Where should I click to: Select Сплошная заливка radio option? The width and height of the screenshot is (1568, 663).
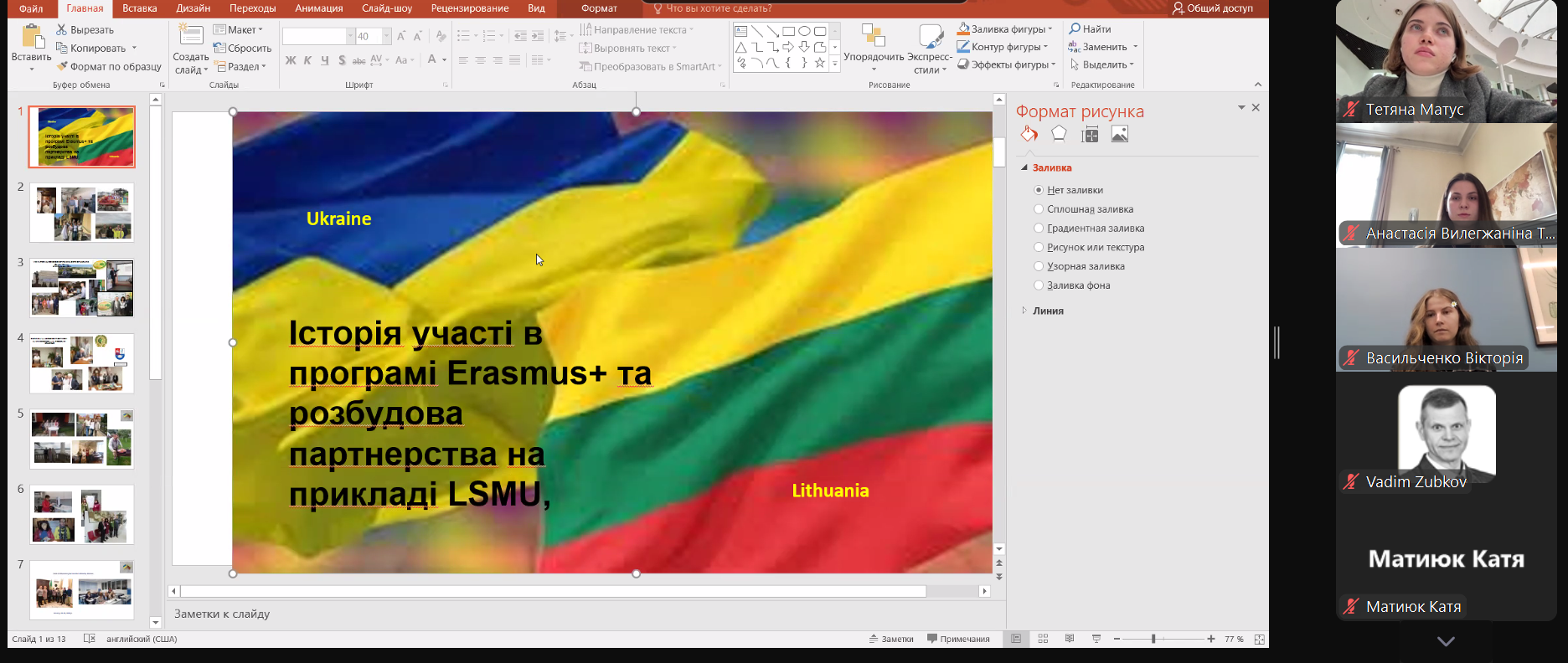tap(1084, 209)
